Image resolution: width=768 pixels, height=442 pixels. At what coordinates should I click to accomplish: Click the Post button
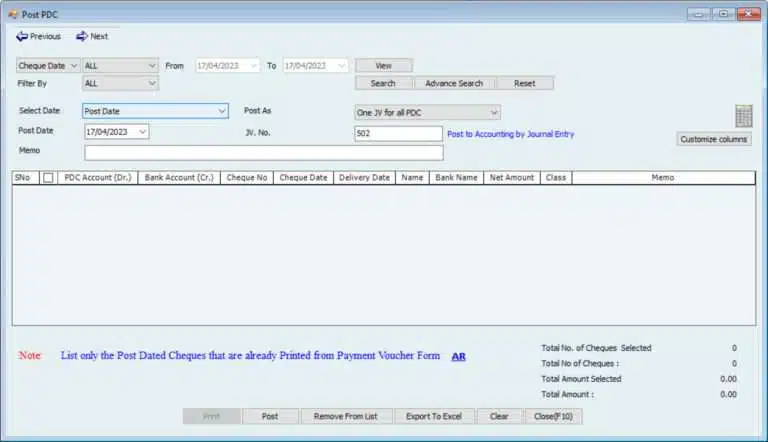click(x=270, y=416)
